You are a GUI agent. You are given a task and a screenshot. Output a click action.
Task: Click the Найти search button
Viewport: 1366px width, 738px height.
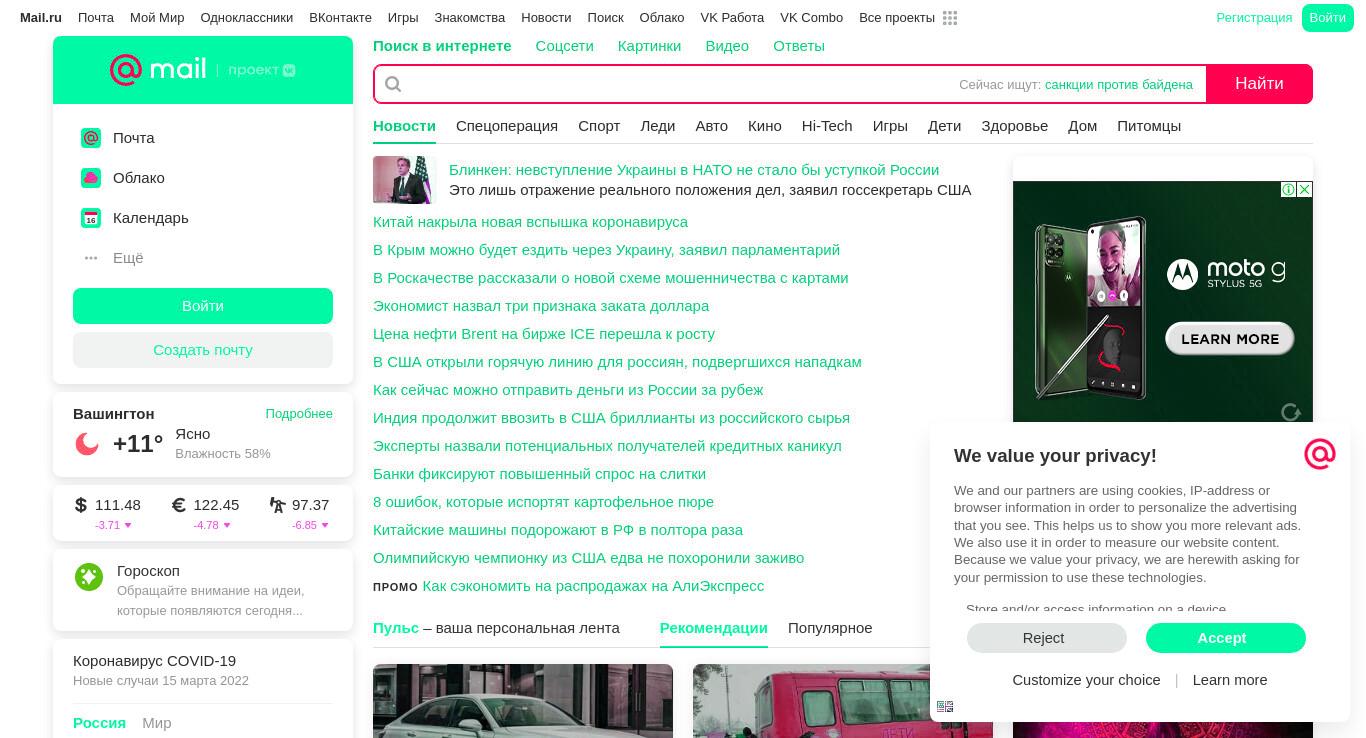pyautogui.click(x=1259, y=84)
